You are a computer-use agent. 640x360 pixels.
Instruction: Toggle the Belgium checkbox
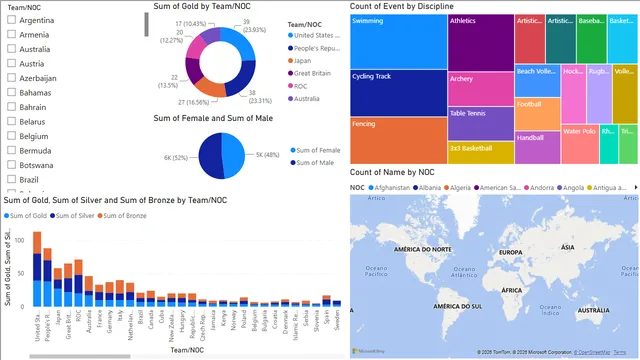point(12,136)
